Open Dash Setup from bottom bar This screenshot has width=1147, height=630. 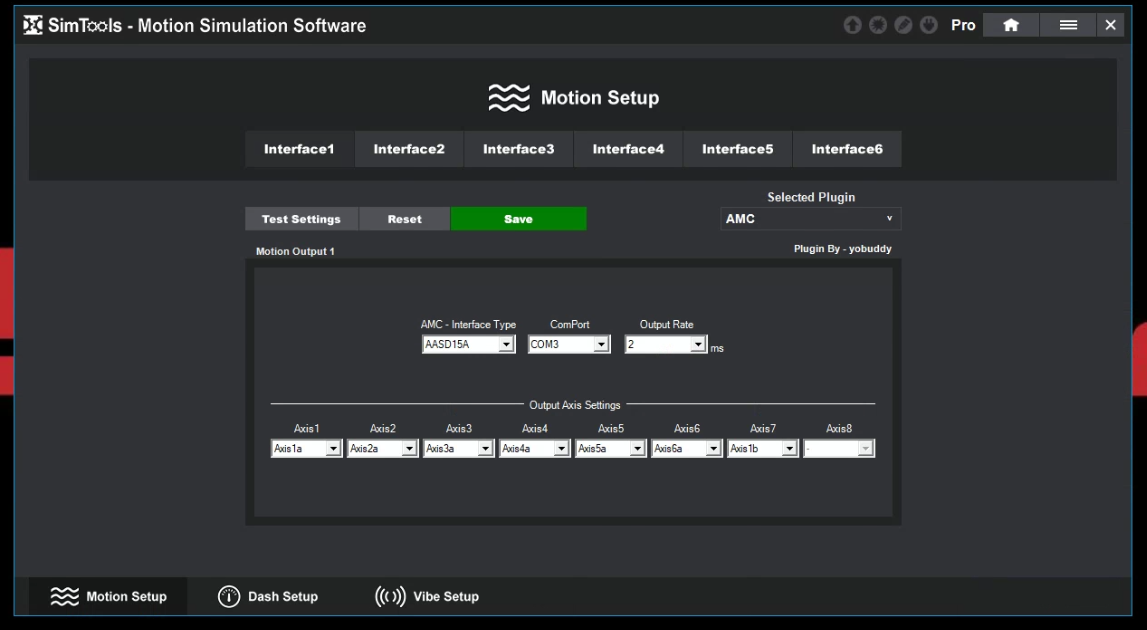(268, 596)
